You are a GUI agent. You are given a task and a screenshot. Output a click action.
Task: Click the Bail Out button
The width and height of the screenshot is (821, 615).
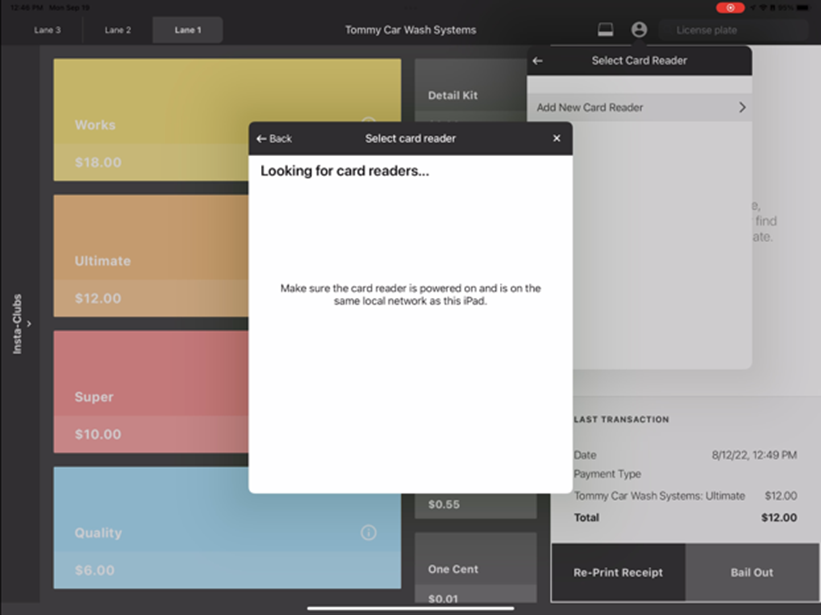[752, 572]
